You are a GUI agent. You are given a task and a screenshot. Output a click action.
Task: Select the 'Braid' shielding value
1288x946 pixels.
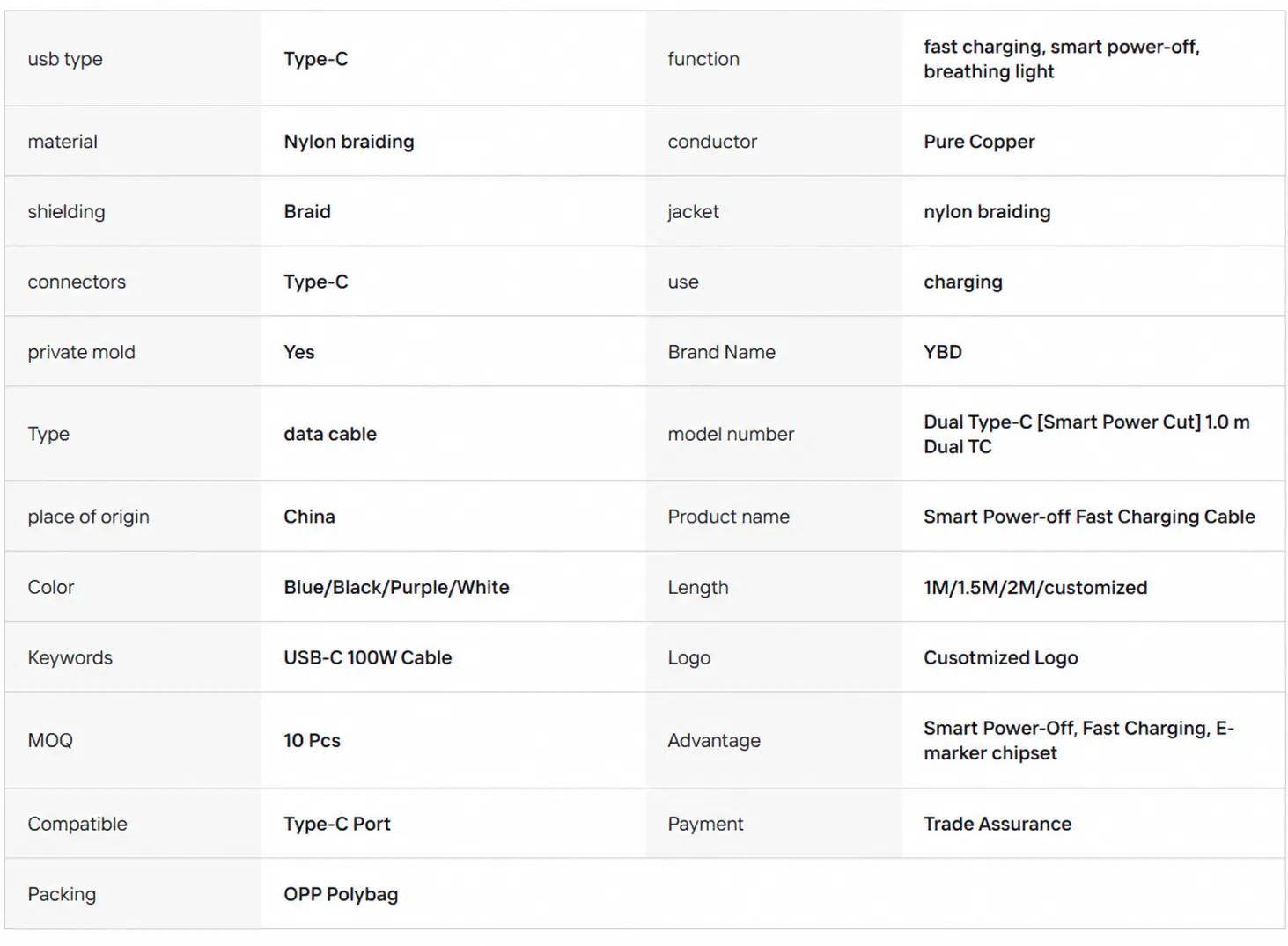tap(307, 212)
